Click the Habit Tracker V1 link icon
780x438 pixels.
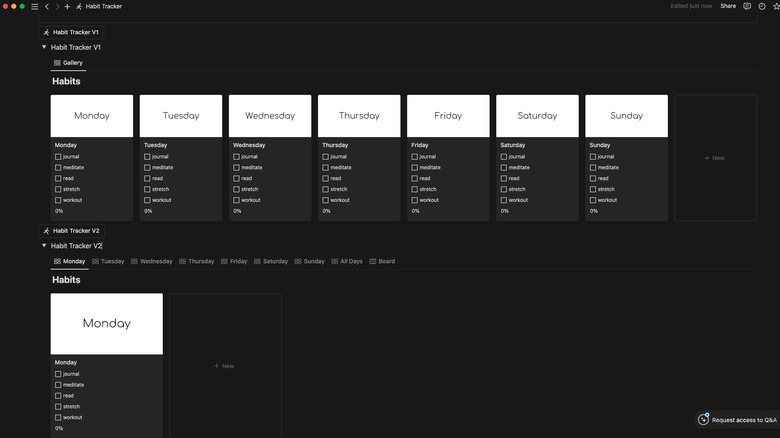click(x=46, y=32)
